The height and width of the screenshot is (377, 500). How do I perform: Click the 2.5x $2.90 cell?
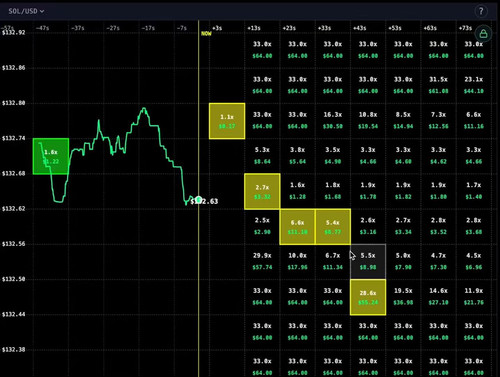[262, 226]
